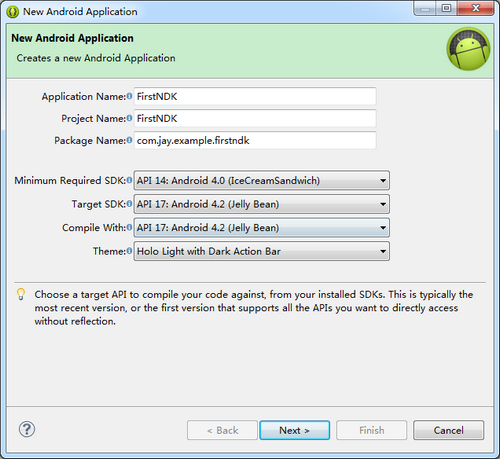The width and height of the screenshot is (500, 459).
Task: Click info icon next to Minimum Required SDK
Action: point(129,180)
